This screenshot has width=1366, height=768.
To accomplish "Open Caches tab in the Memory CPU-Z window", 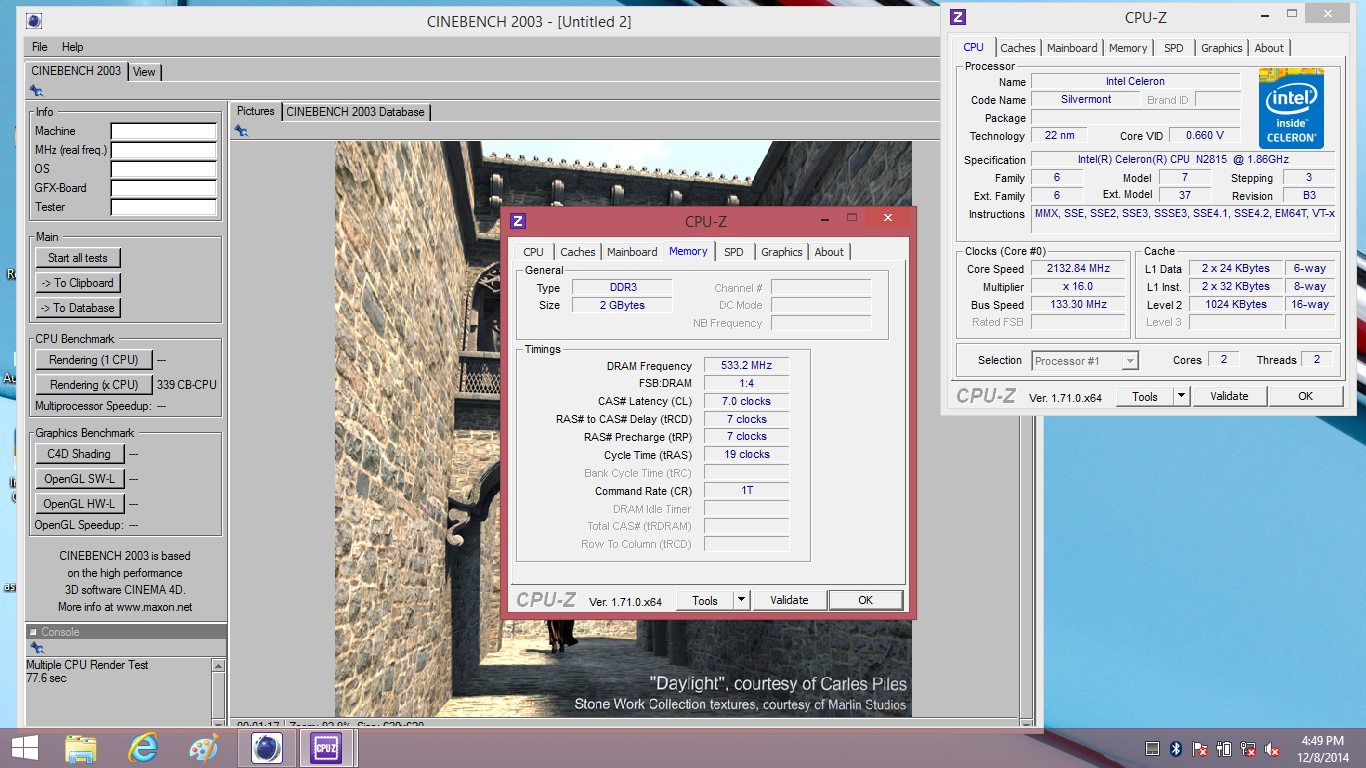I will (x=578, y=252).
